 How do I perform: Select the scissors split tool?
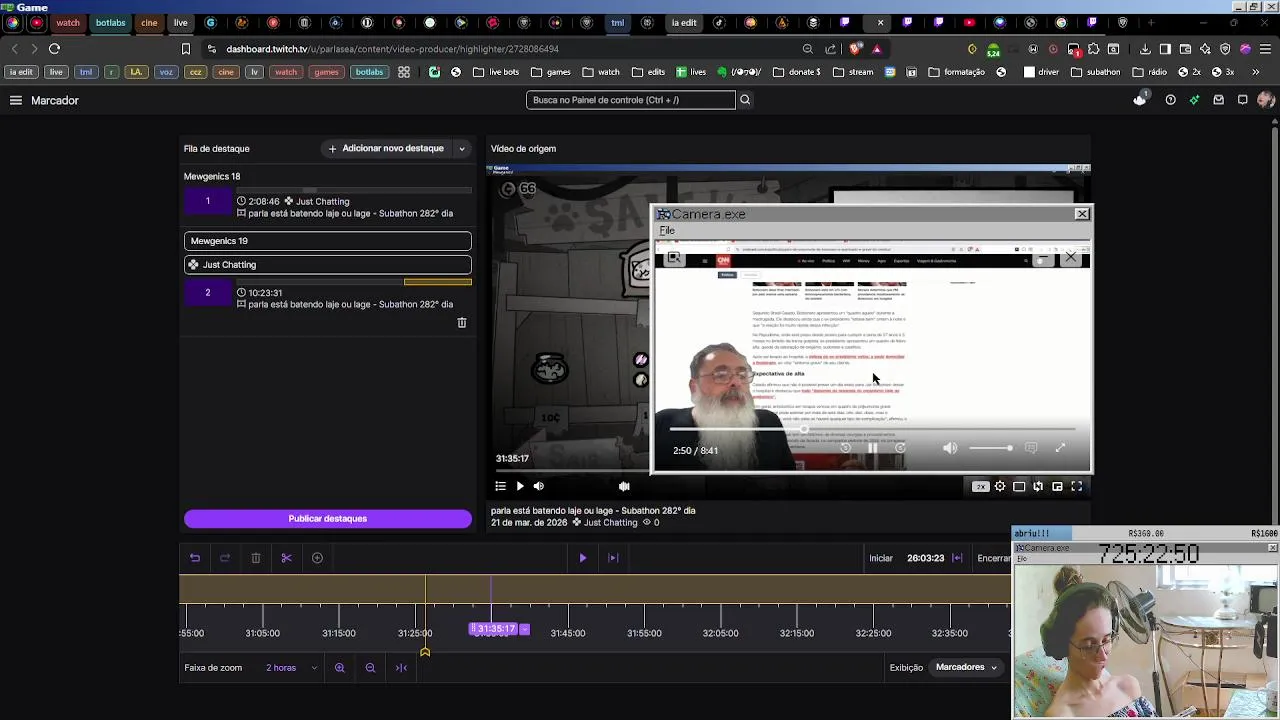(286, 558)
